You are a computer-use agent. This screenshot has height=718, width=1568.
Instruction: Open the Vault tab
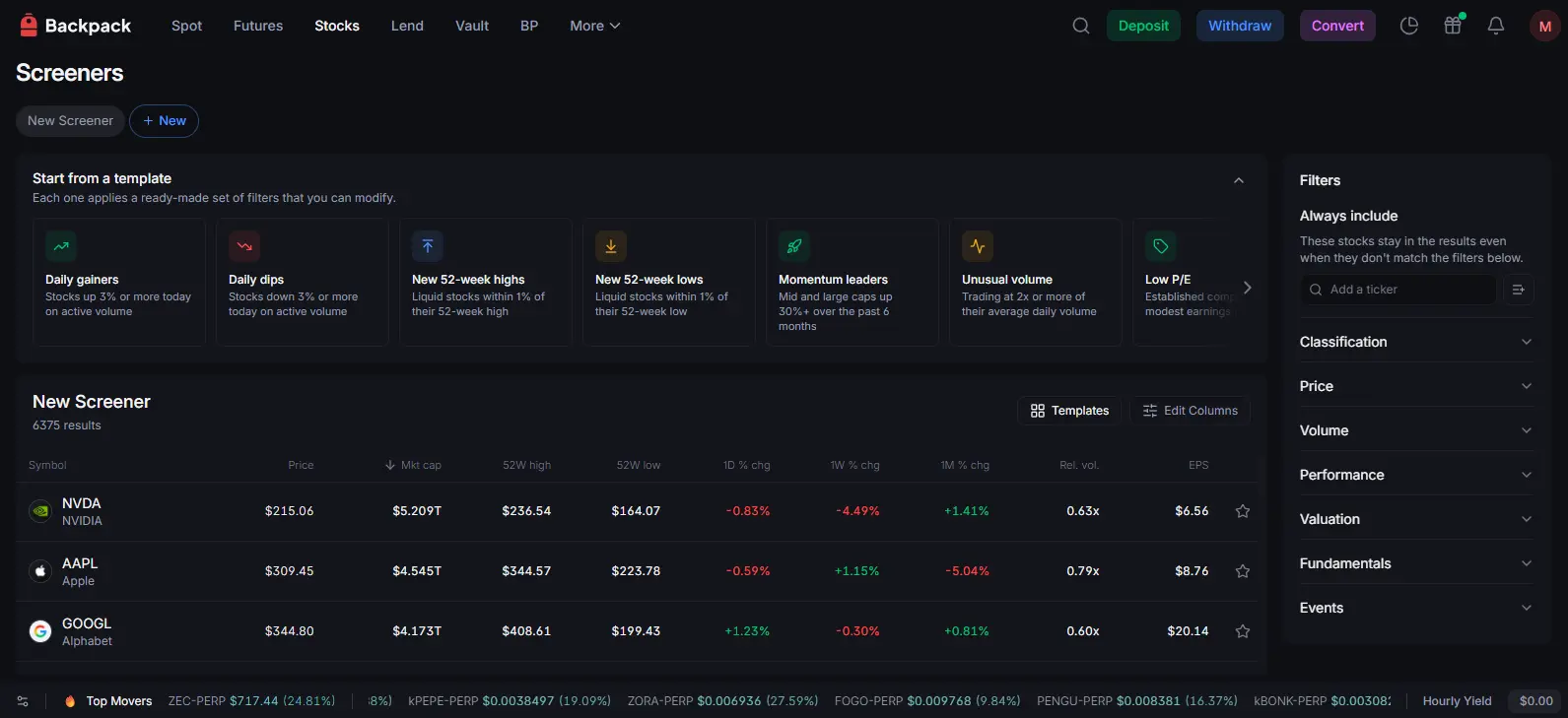pos(472,26)
